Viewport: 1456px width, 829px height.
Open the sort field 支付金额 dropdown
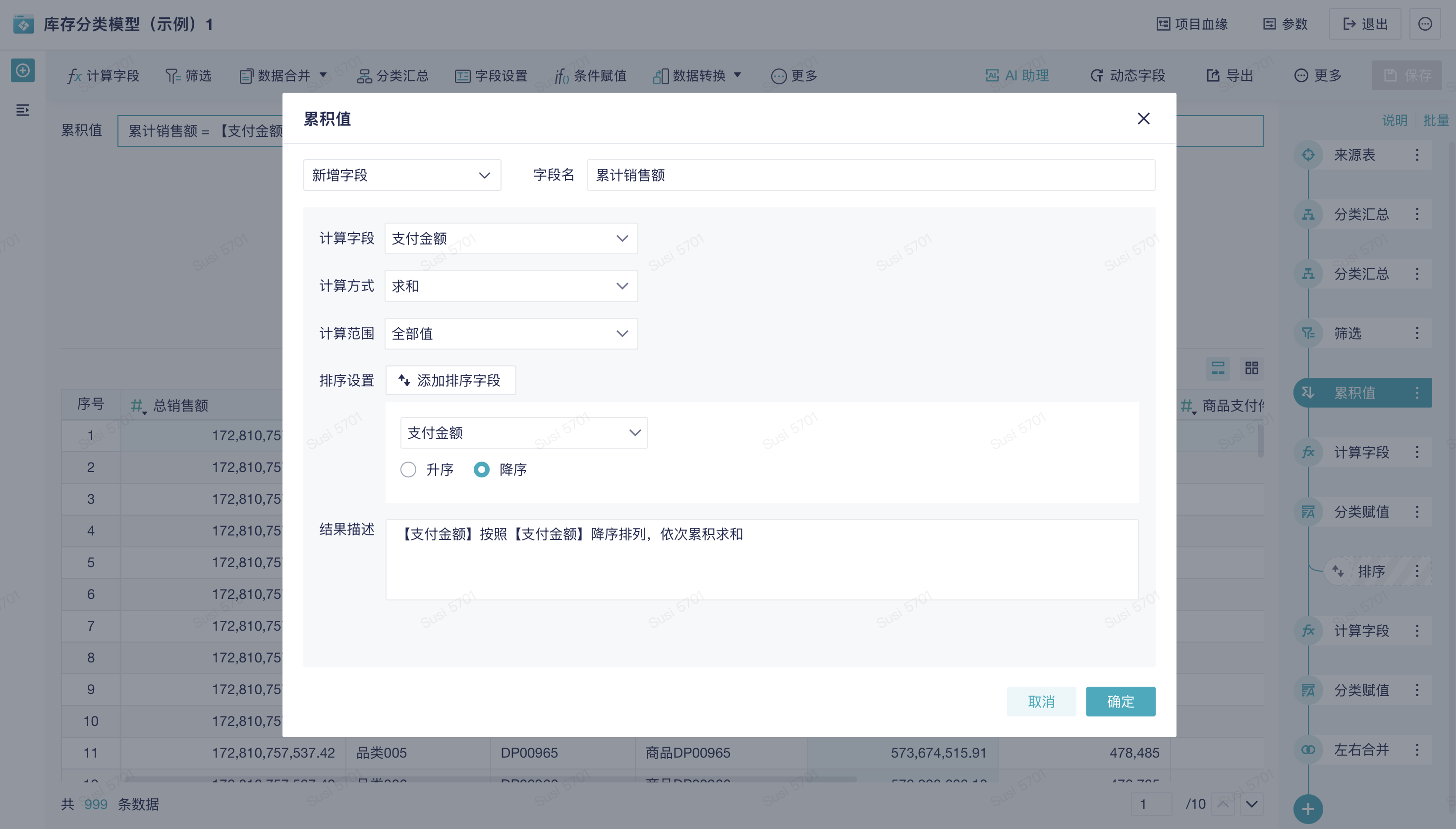[x=523, y=433]
